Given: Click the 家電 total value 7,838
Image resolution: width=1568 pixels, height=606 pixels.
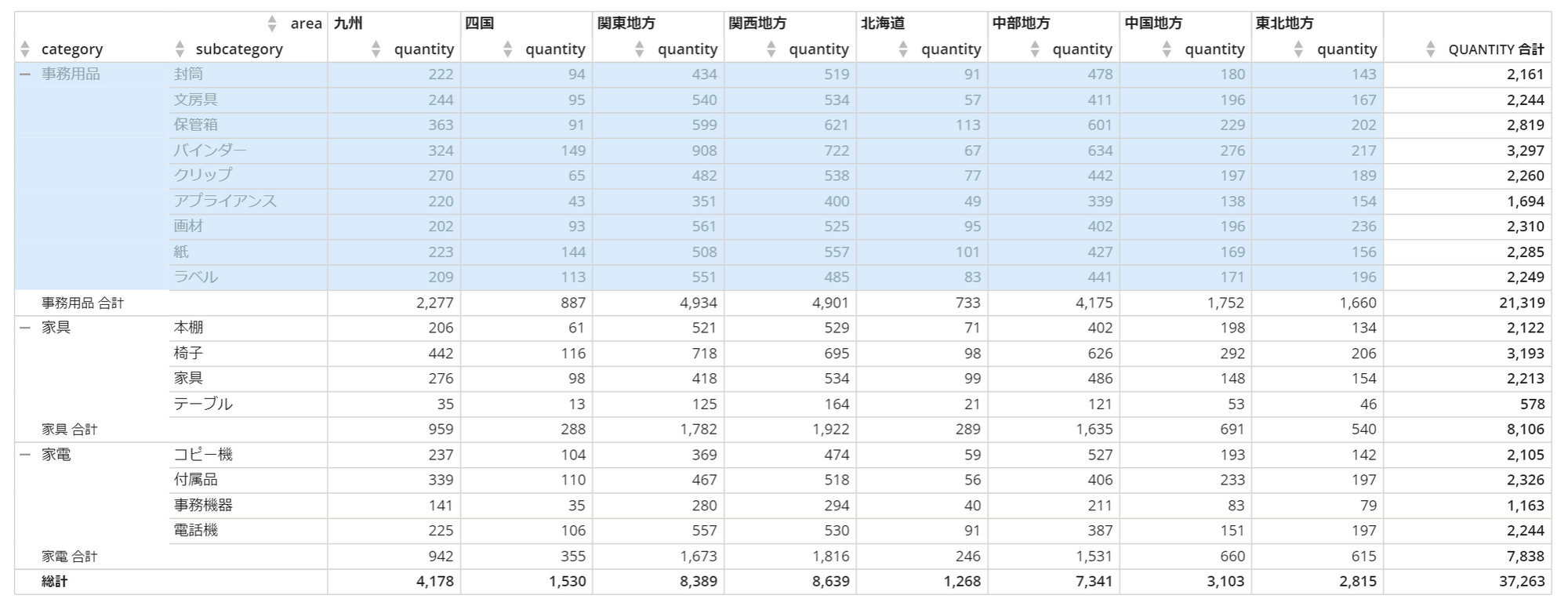Looking at the screenshot, I should [x=1525, y=557].
